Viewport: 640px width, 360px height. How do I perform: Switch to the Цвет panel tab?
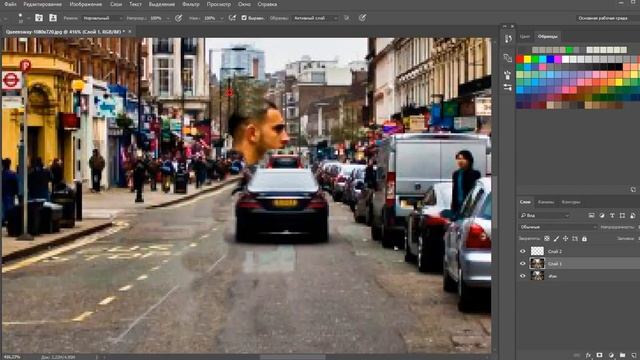(525, 37)
